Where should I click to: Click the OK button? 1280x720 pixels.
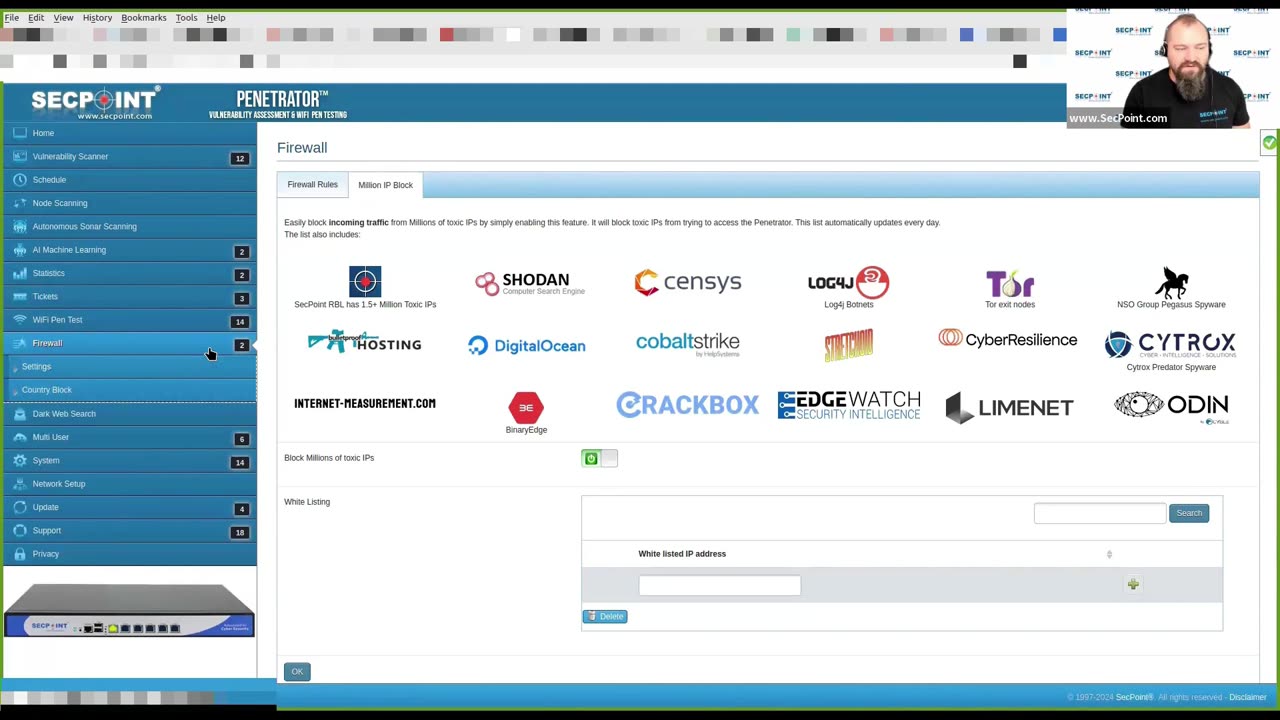click(297, 671)
